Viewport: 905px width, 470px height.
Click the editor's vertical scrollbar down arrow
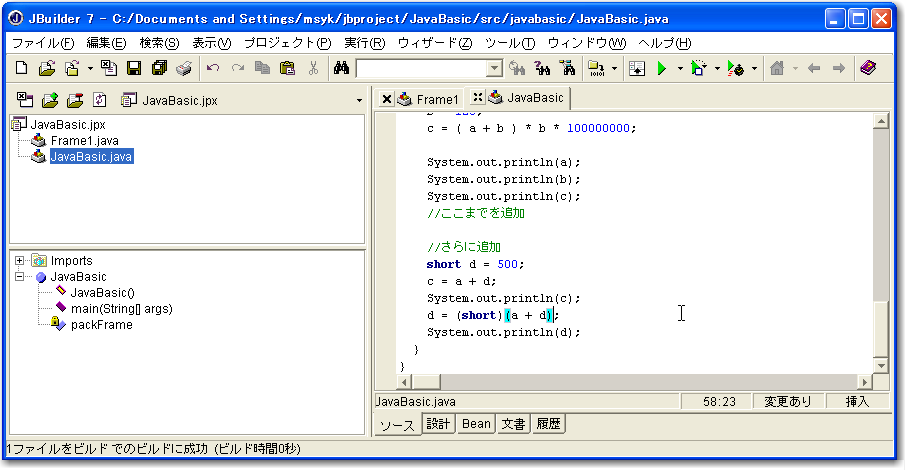point(880,367)
